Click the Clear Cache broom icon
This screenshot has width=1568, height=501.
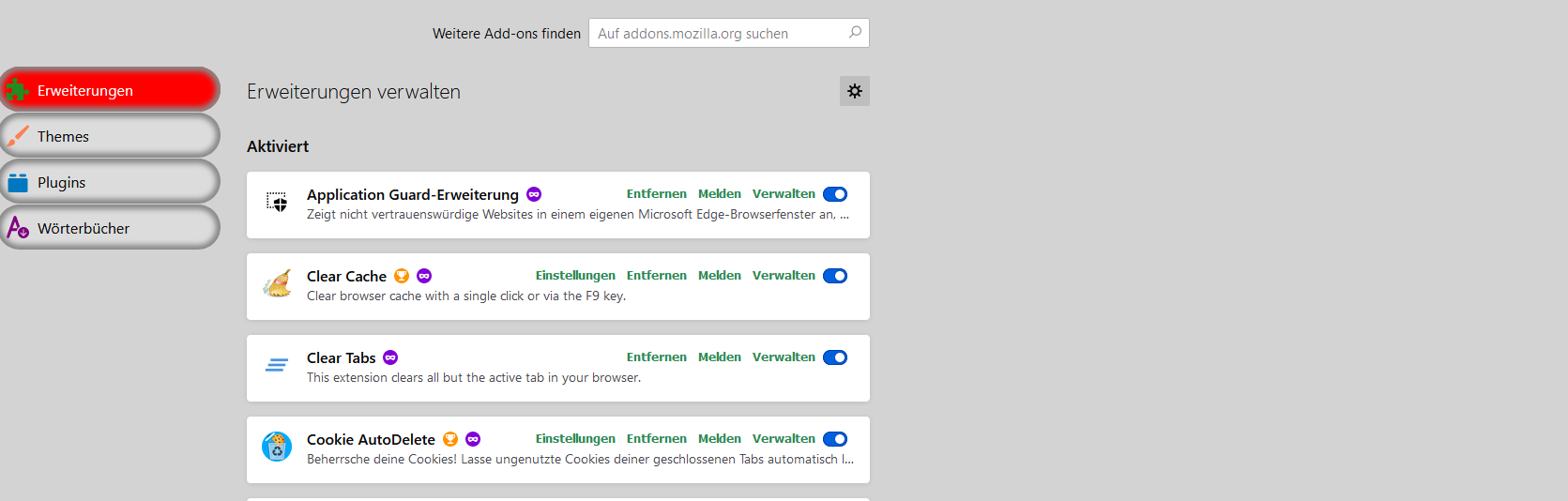277,283
